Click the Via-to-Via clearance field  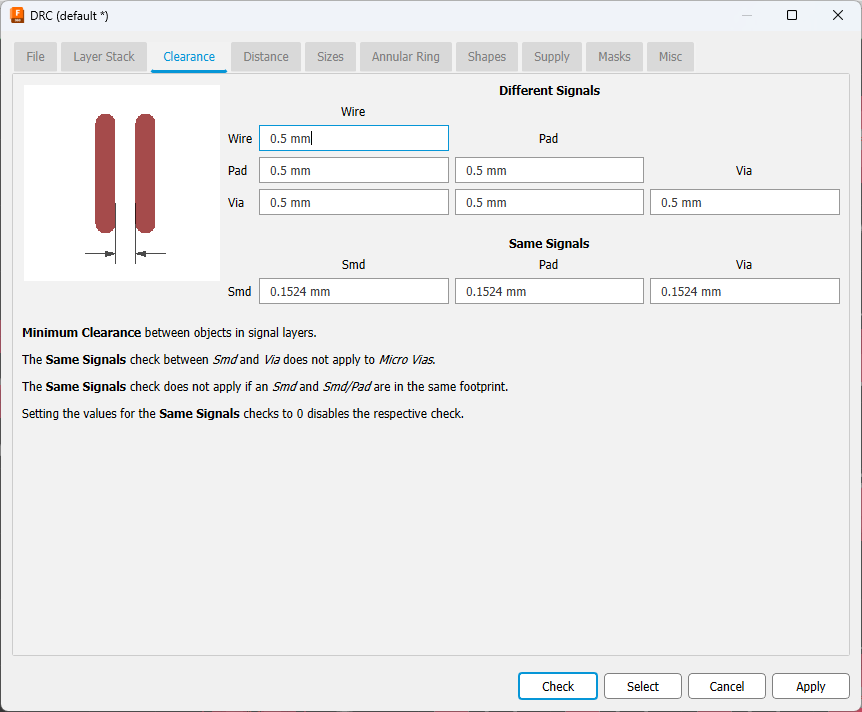point(744,203)
